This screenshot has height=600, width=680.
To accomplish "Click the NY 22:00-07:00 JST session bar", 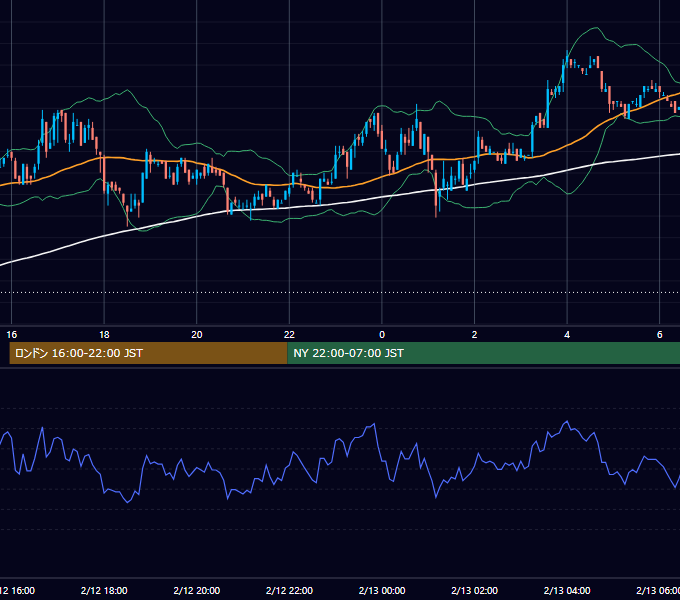I will [484, 353].
